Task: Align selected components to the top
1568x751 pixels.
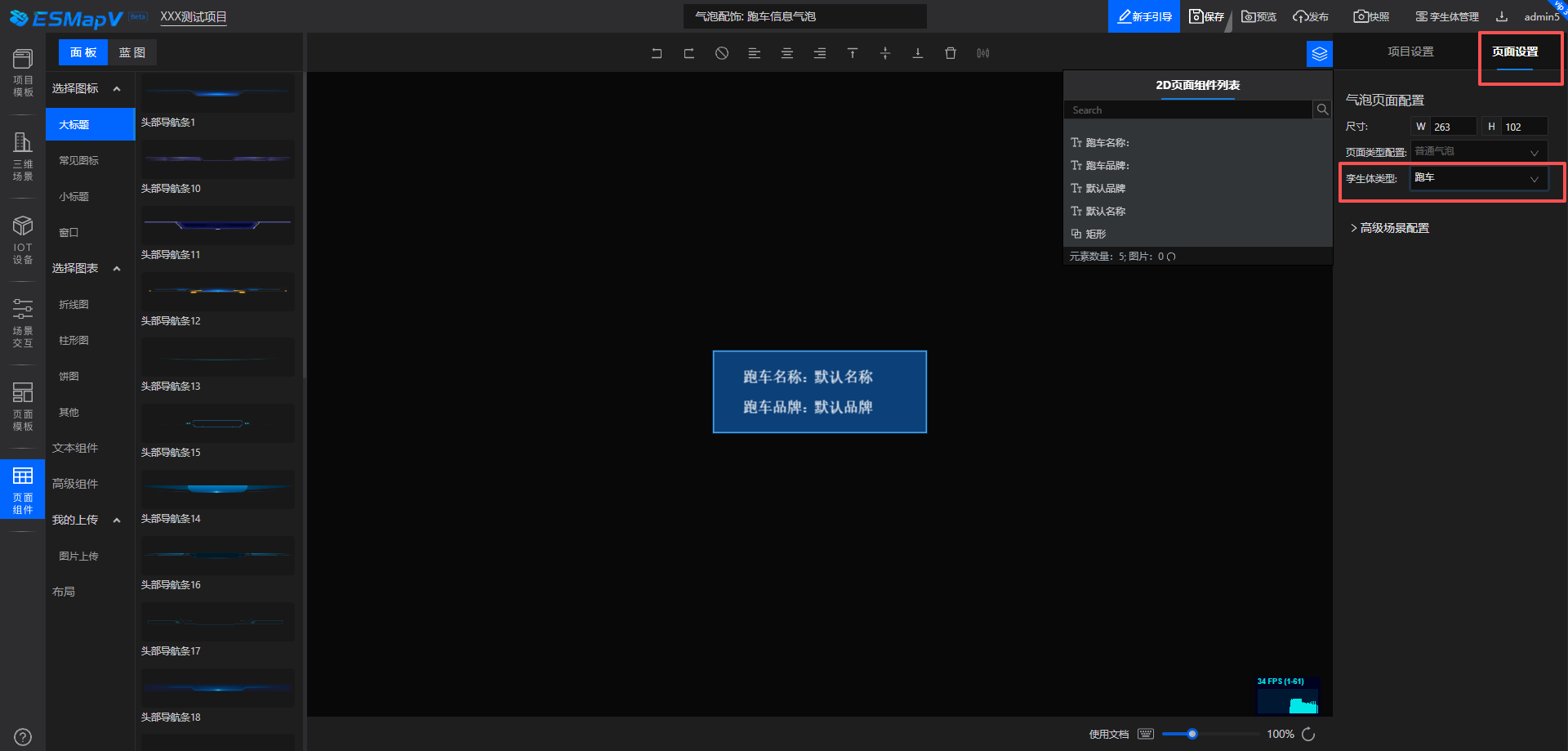Action: [853, 53]
